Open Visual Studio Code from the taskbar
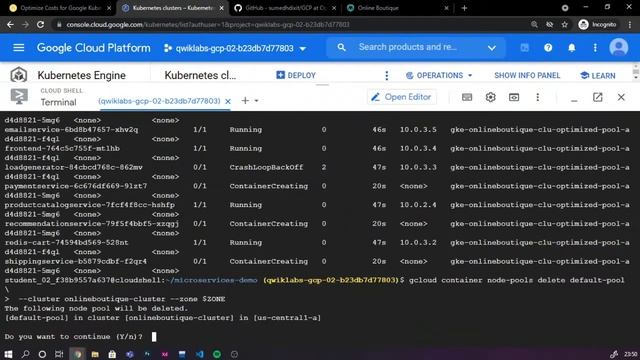Viewport: 640px width, 360px height. pos(200,354)
